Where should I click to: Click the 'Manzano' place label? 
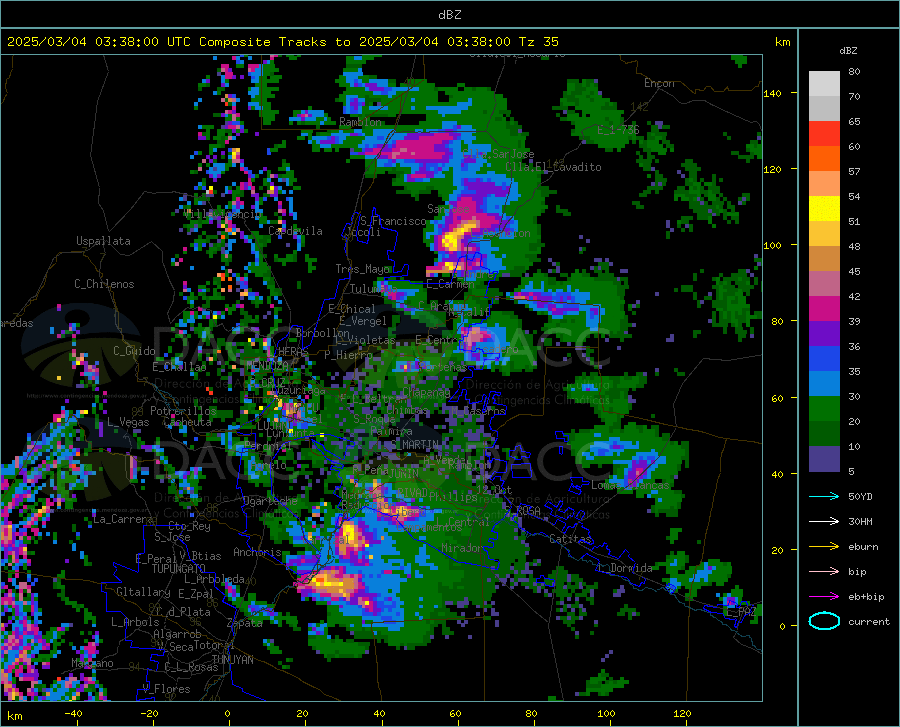click(x=92, y=663)
